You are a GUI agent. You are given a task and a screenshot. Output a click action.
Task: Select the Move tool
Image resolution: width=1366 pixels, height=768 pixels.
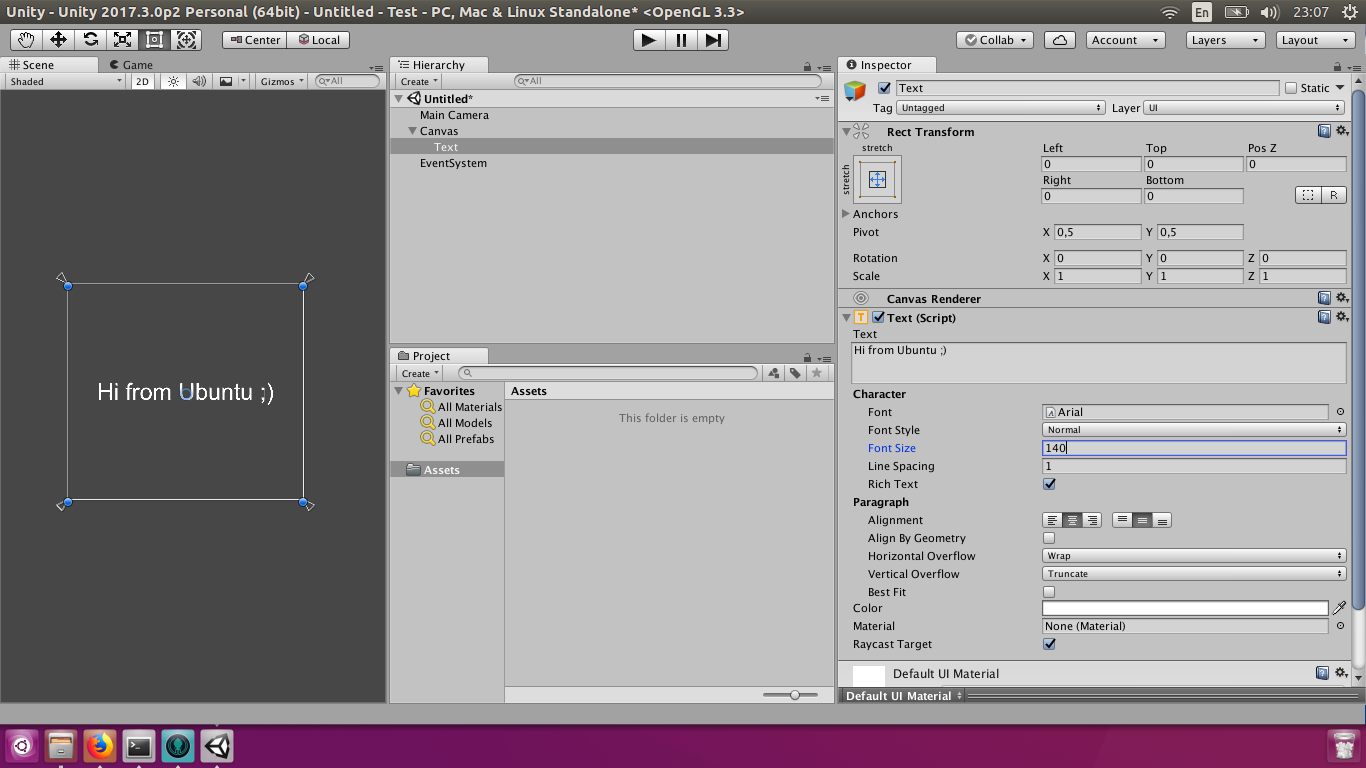click(58, 40)
